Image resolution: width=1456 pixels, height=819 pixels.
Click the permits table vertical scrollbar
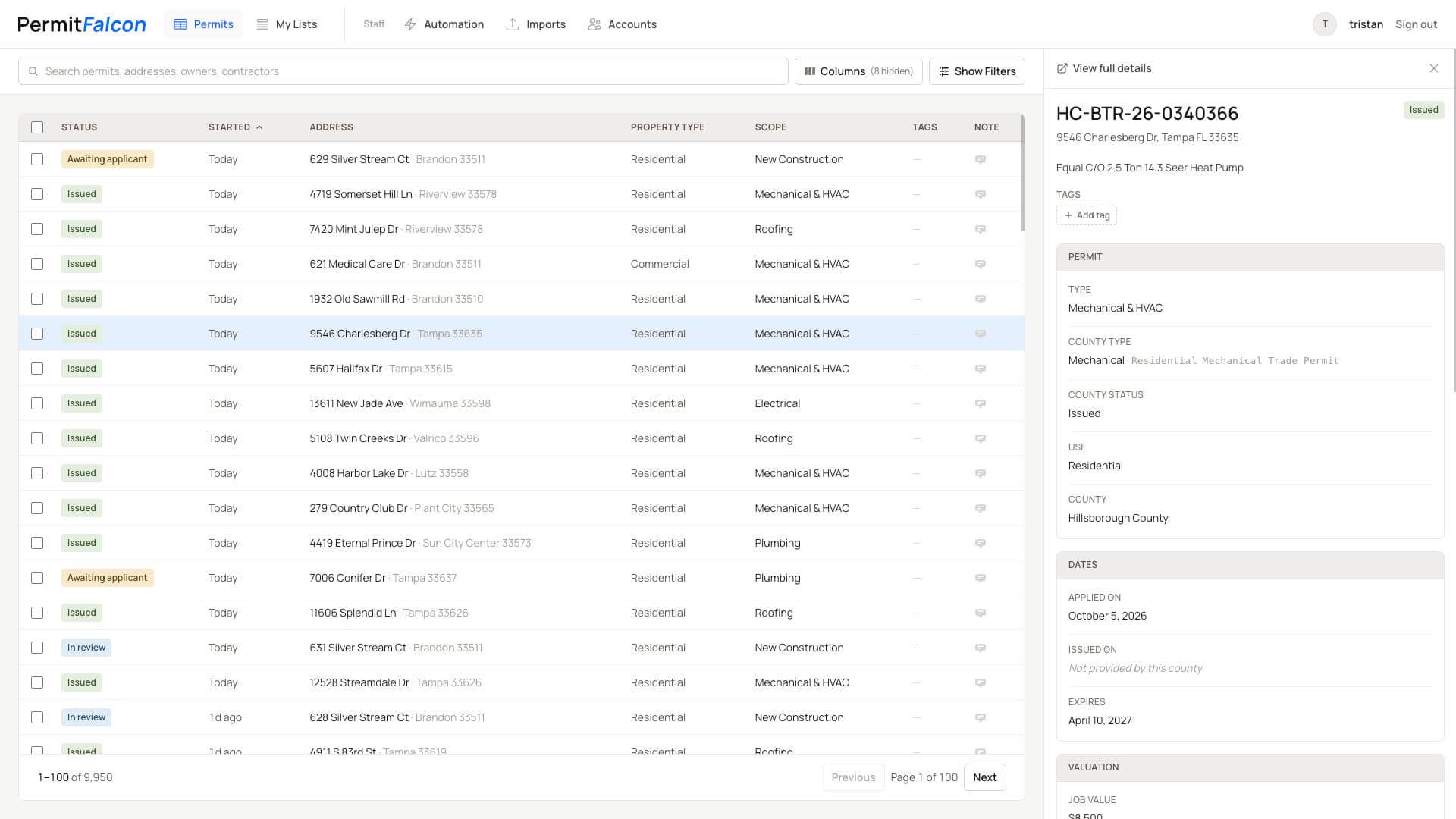1022,173
